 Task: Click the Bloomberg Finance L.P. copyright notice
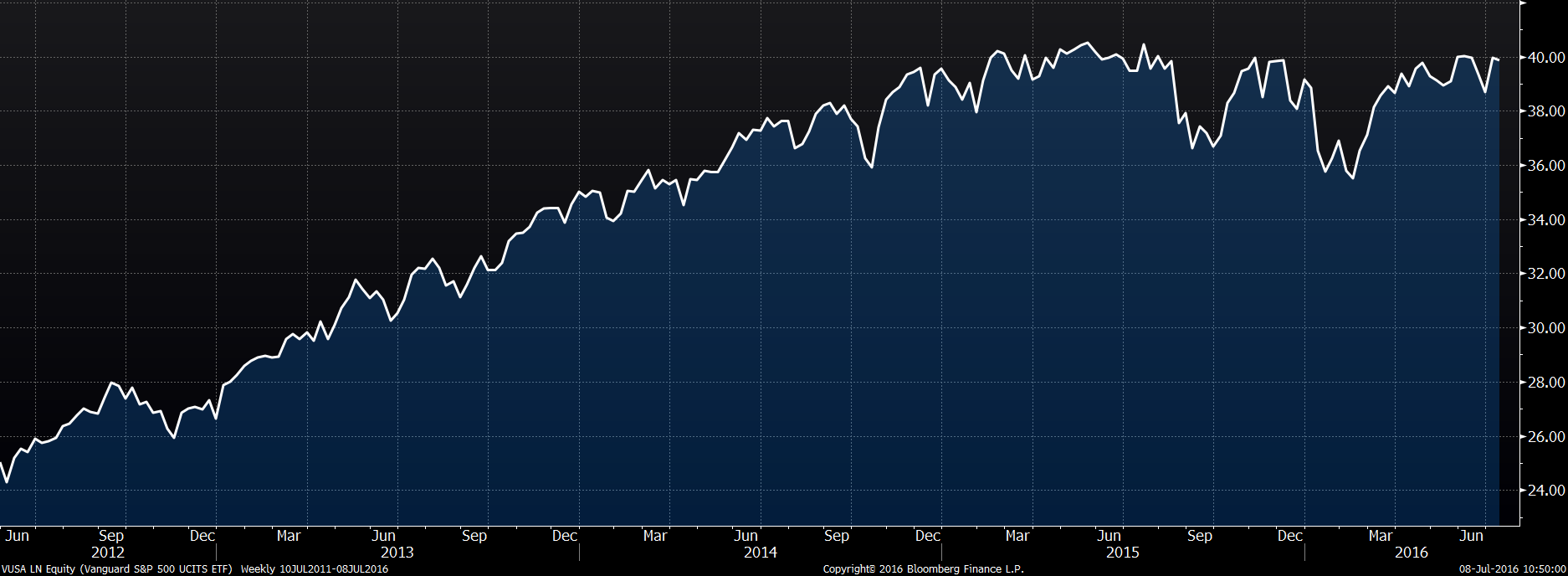click(923, 569)
